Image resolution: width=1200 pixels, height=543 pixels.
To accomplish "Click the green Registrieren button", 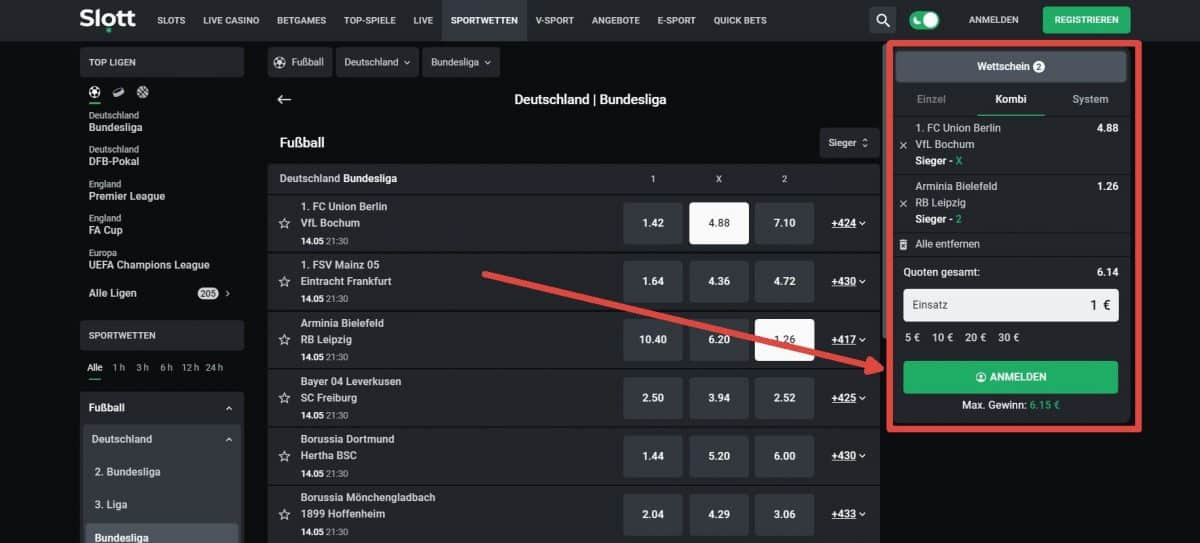I will tap(1086, 20).
